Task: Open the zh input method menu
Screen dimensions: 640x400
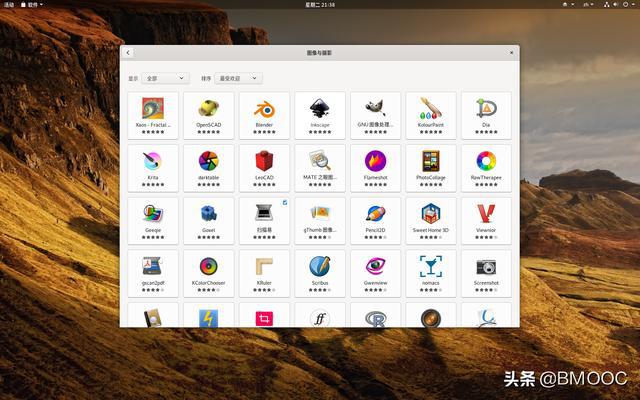Action: point(588,4)
